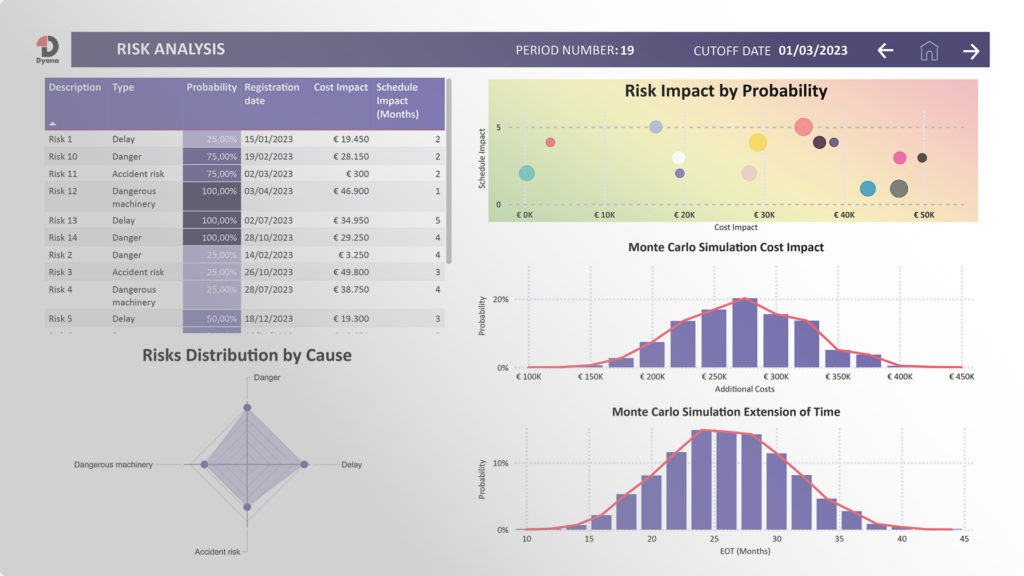The image size is (1024, 576).
Task: Click registration date 15/01/2023
Action: click(268, 139)
